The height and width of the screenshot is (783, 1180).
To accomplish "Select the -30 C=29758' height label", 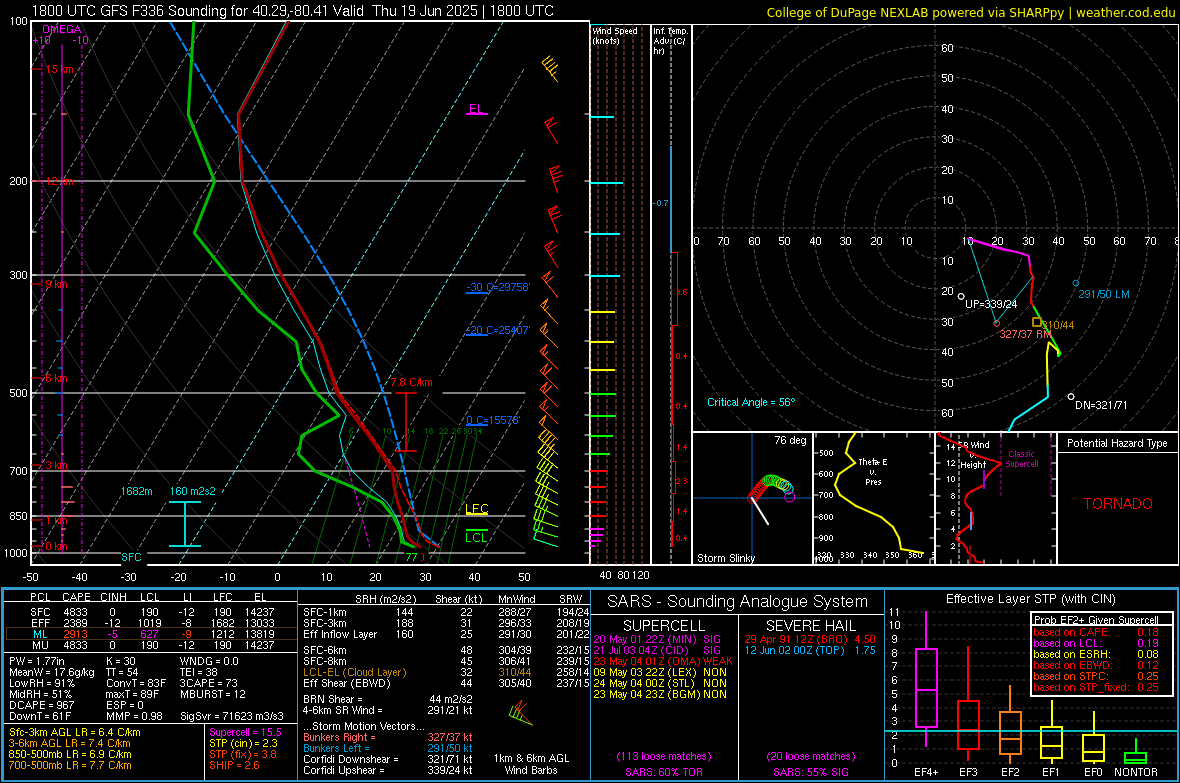I will coord(498,288).
